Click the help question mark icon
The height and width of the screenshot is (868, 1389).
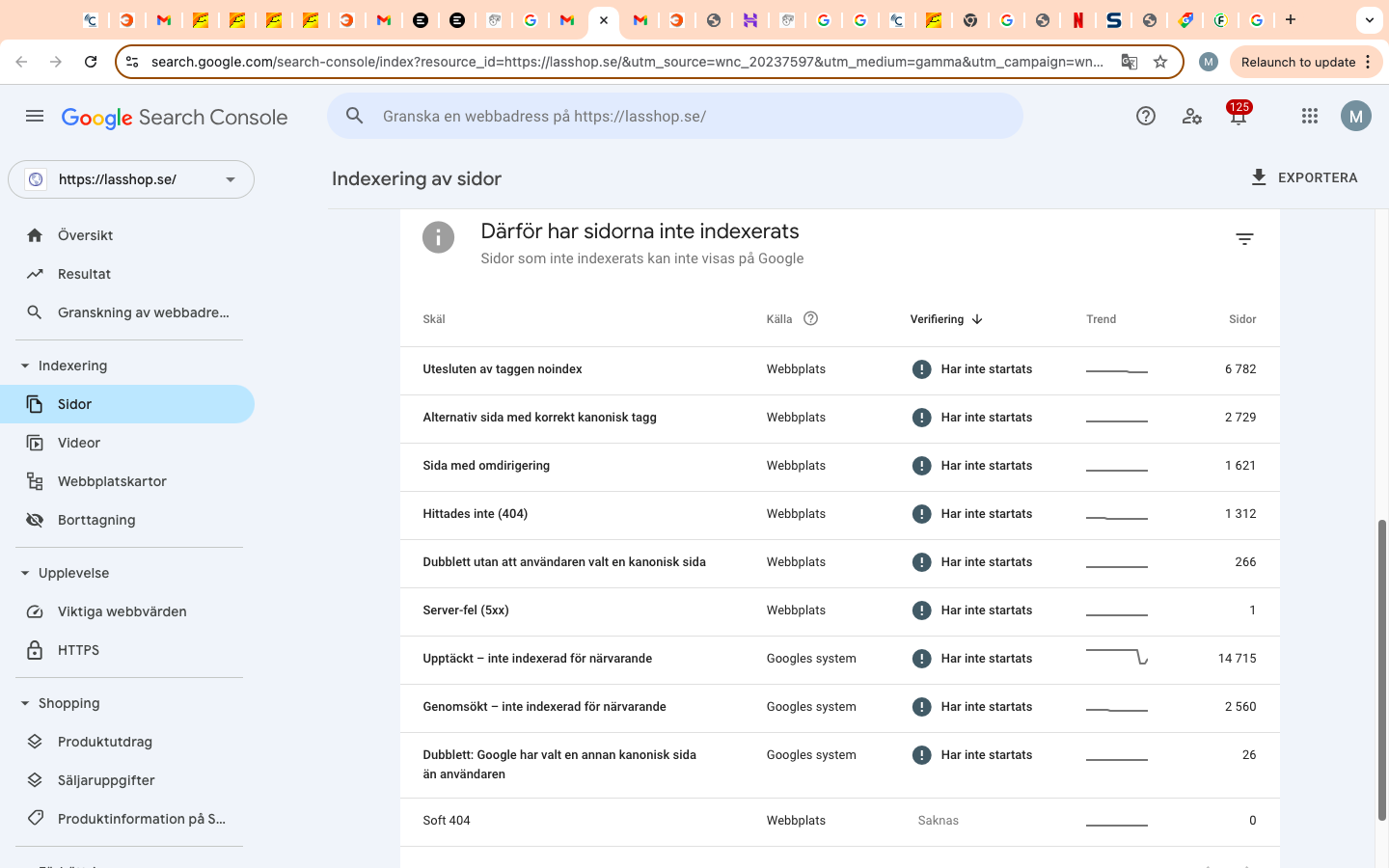coord(1145,117)
